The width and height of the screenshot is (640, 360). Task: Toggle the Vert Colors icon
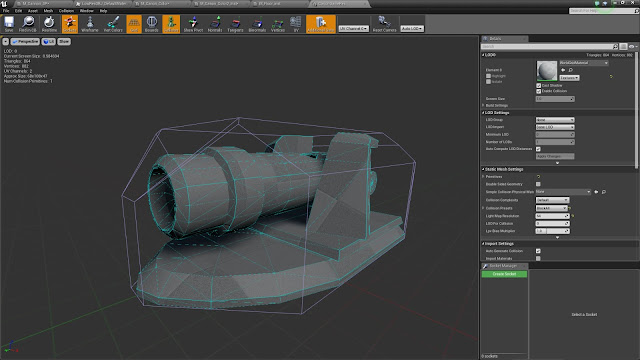coord(113,24)
